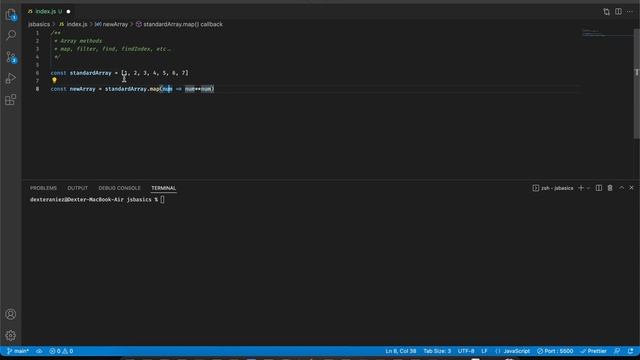Click the publish to cloud icon in status bar
The width and height of the screenshot is (640, 360).
39,351
